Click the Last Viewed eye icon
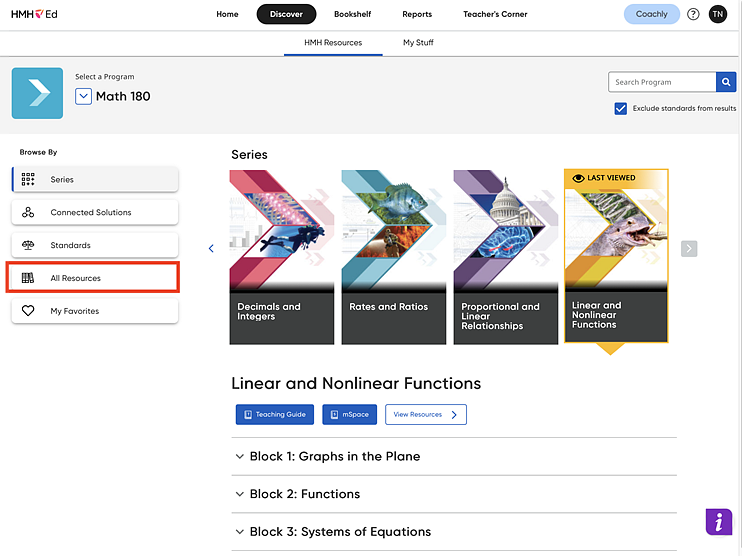Viewport: 742px width, 556px height. click(578, 178)
